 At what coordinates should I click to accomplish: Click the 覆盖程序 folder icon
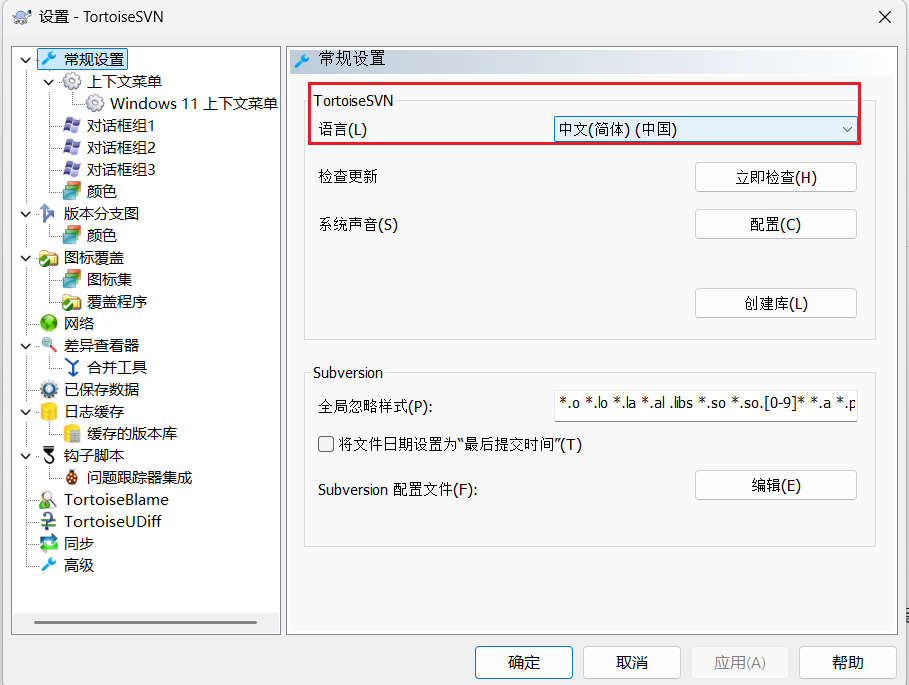pyautogui.click(x=72, y=301)
